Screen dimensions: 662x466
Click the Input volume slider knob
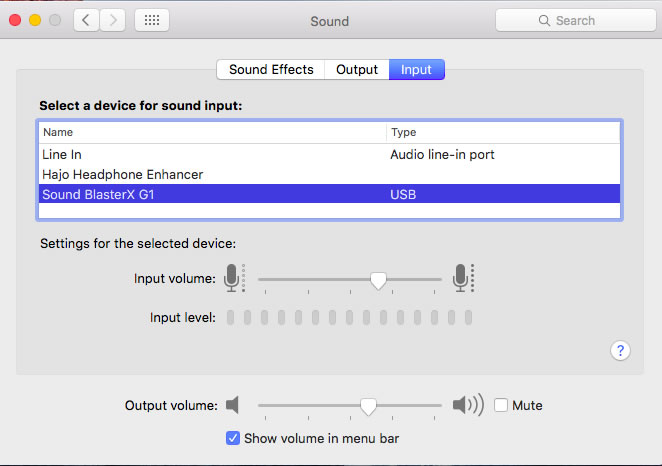pyautogui.click(x=378, y=280)
